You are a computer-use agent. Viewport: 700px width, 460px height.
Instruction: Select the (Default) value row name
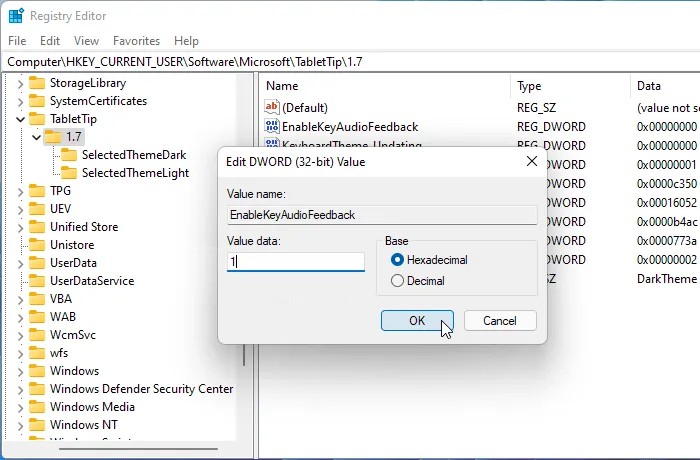[x=305, y=108]
